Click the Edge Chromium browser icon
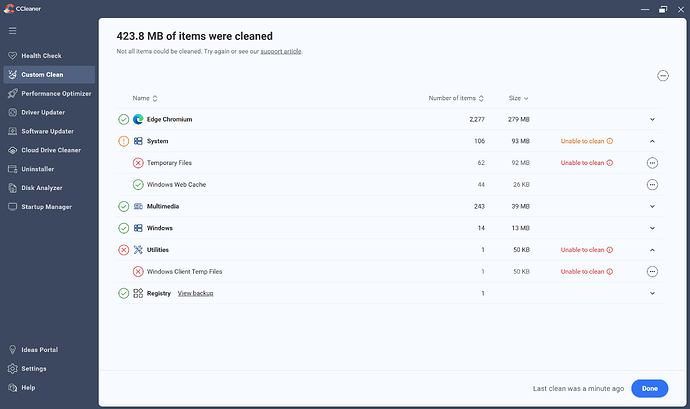The width and height of the screenshot is (690, 409). (x=138, y=119)
